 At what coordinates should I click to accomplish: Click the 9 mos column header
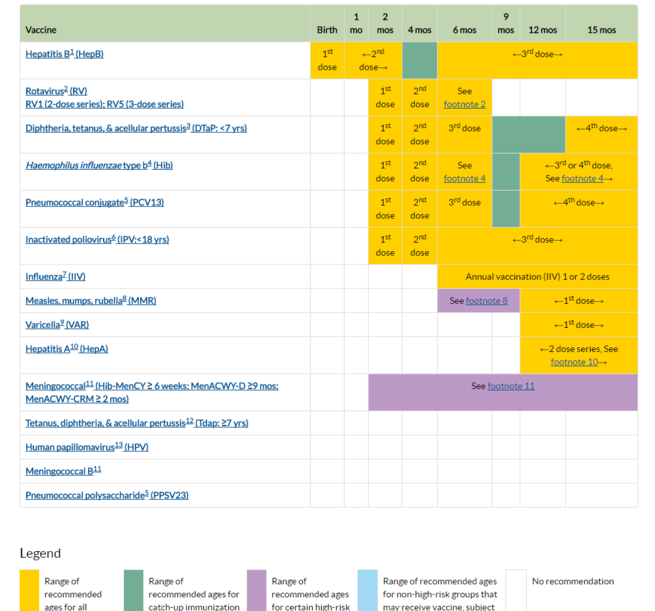(x=506, y=23)
